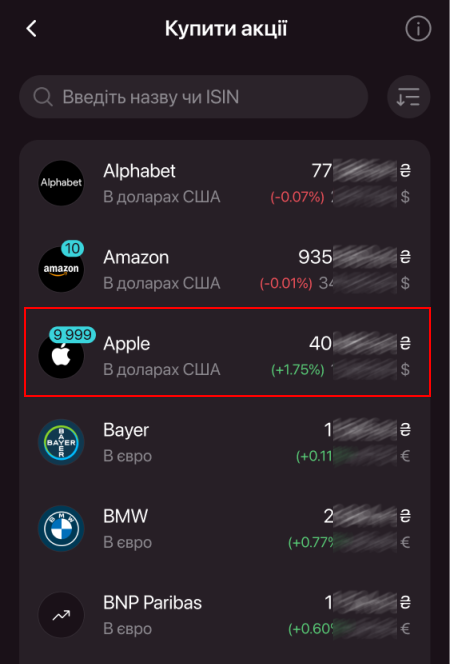The width and height of the screenshot is (450, 664).
Task: Select the Amazon stock name
Action: click(x=136, y=257)
